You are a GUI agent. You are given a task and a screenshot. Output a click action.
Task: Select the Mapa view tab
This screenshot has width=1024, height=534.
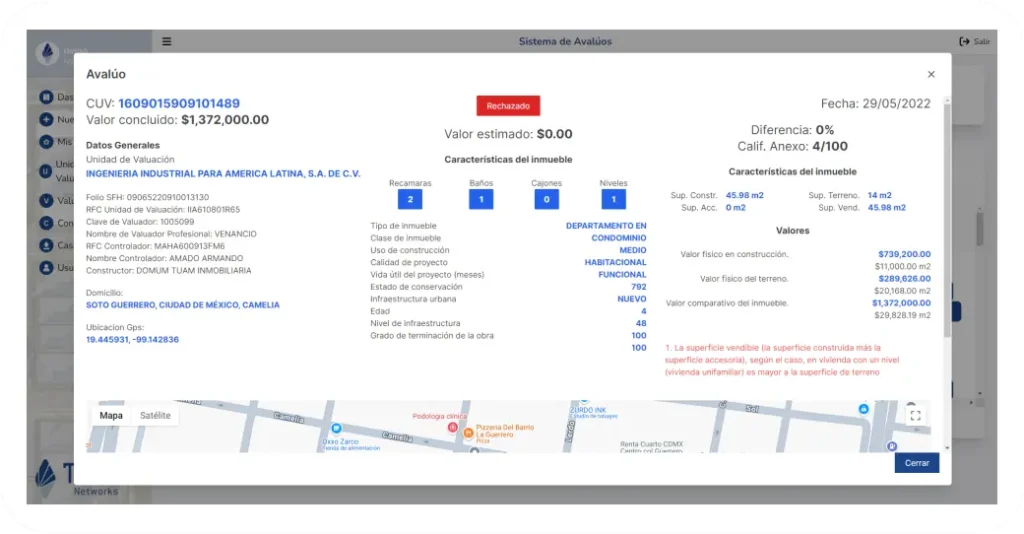(111, 415)
